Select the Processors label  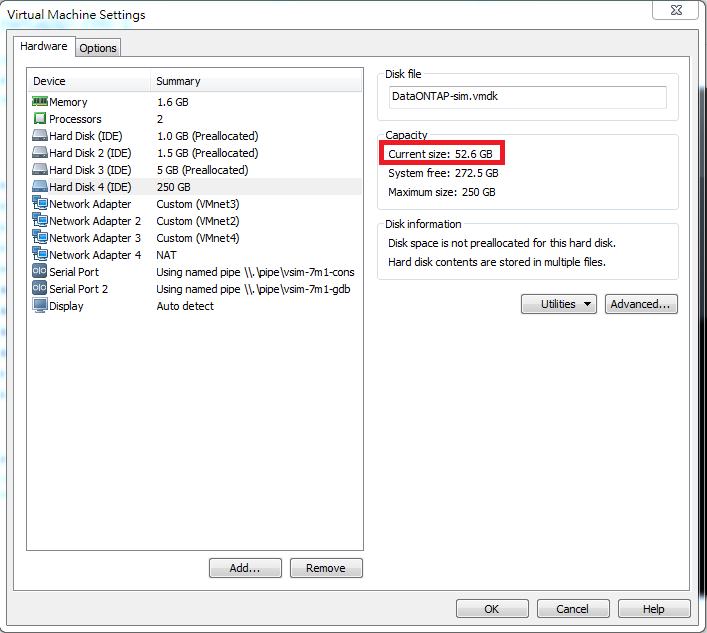tap(75, 119)
